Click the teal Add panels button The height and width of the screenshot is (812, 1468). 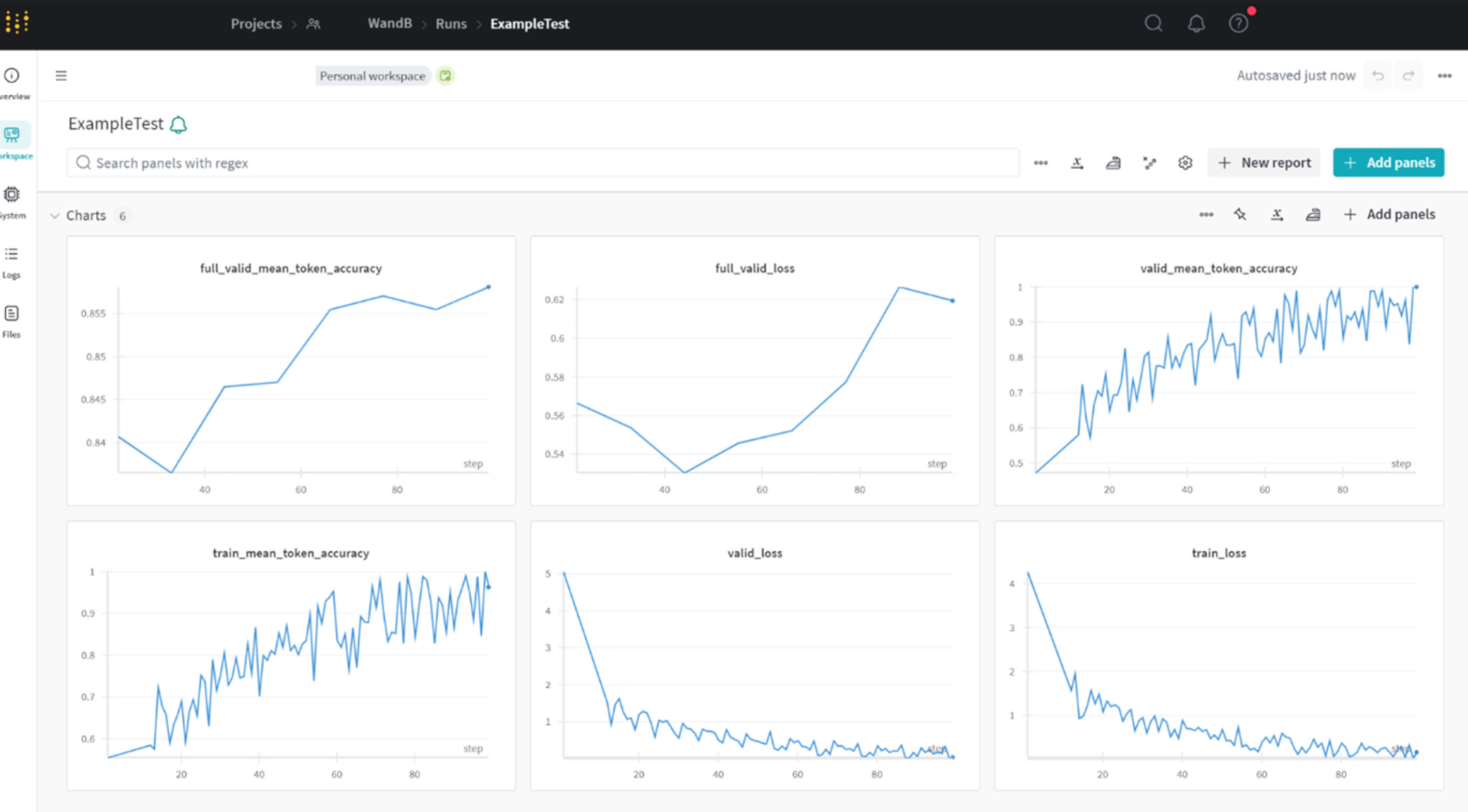[x=1388, y=163]
